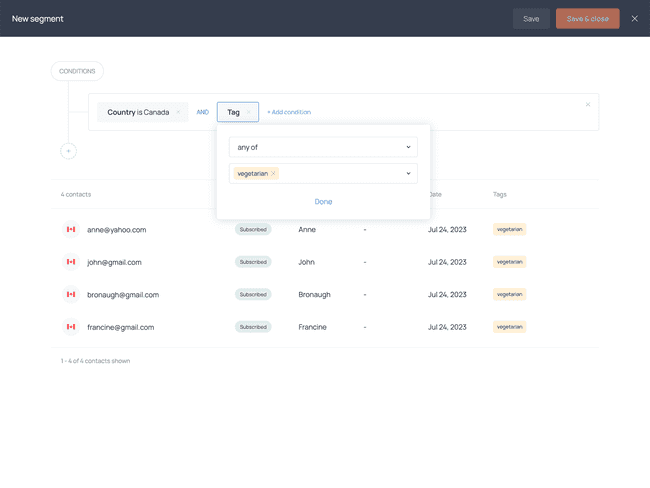
Task: Remove the Country is Canada condition
Action: pyautogui.click(x=178, y=112)
